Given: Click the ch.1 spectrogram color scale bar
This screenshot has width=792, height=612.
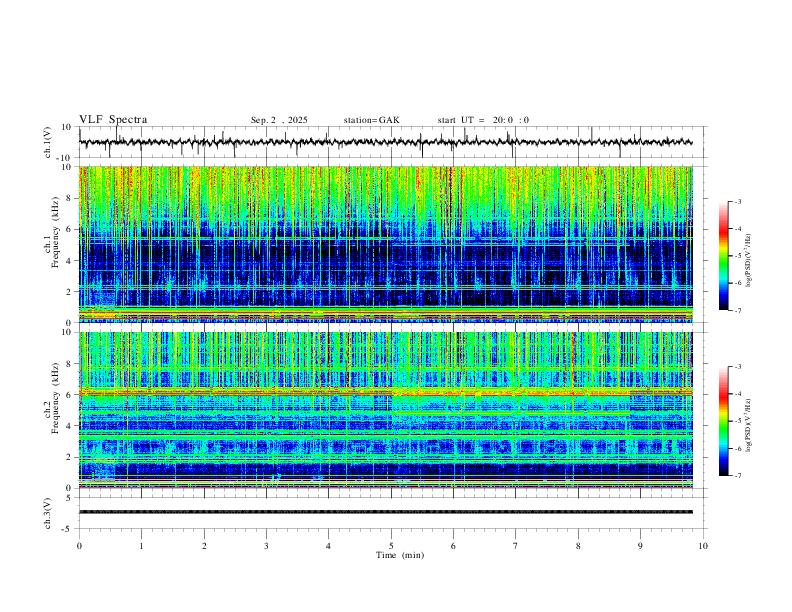Looking at the screenshot, I should coord(723,256).
